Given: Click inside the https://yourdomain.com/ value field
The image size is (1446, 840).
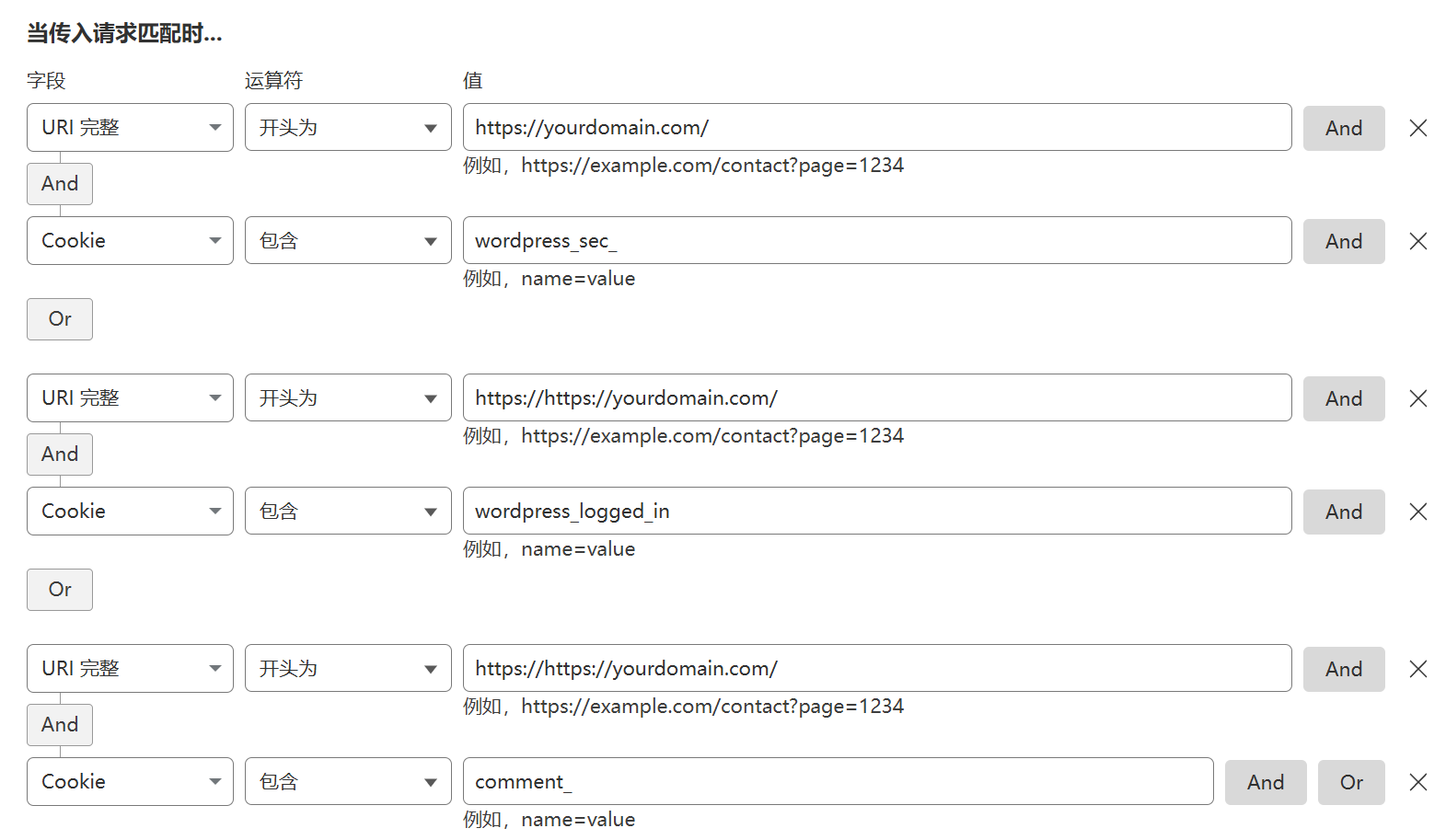Looking at the screenshot, I should (874, 127).
